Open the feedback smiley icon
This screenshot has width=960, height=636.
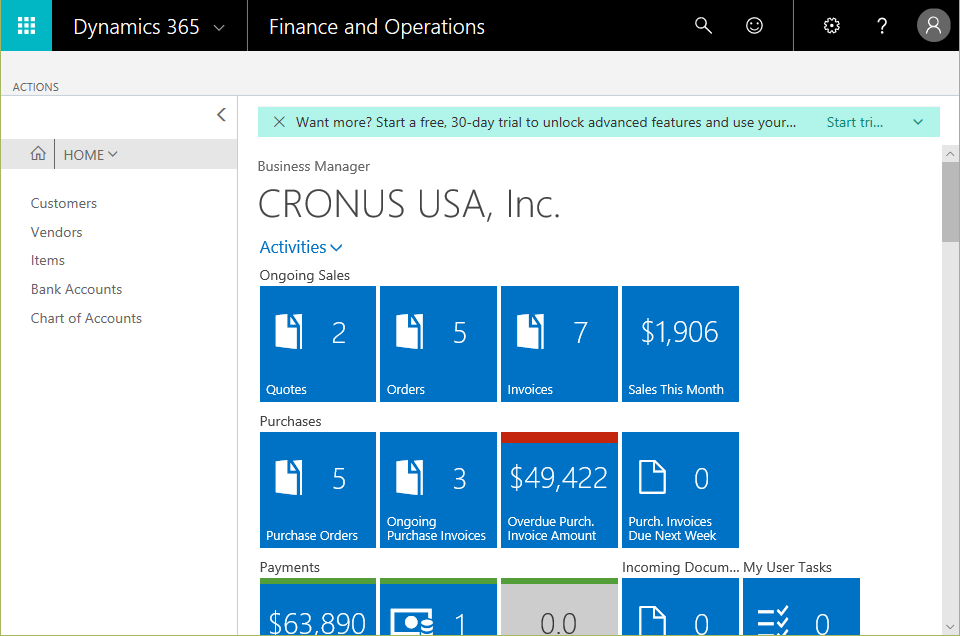[754, 26]
